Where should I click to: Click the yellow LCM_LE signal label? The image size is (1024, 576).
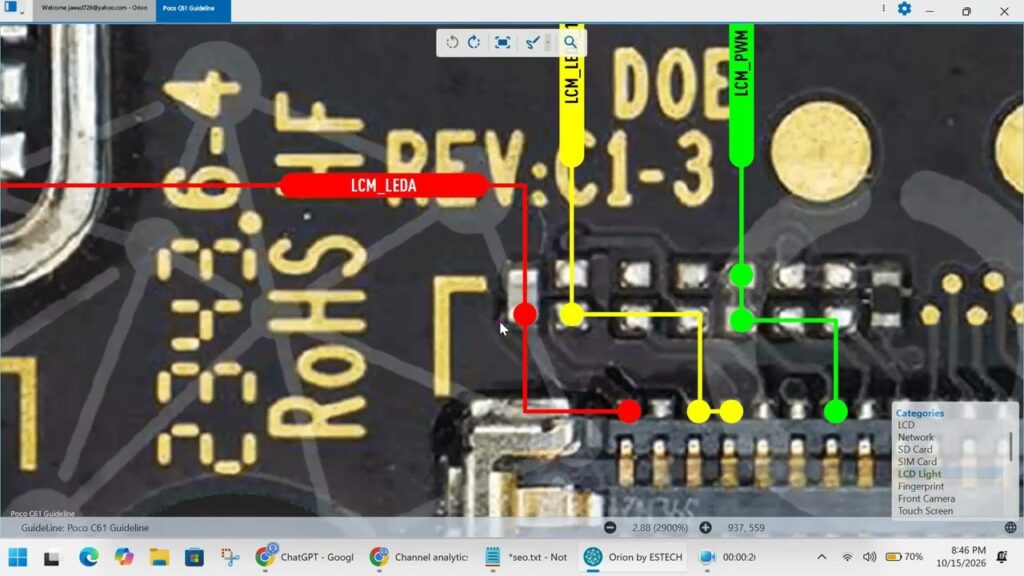(571, 95)
